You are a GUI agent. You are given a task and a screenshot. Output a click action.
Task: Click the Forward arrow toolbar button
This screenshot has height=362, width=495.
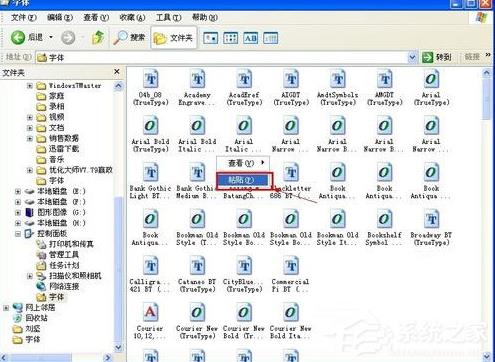click(68, 38)
